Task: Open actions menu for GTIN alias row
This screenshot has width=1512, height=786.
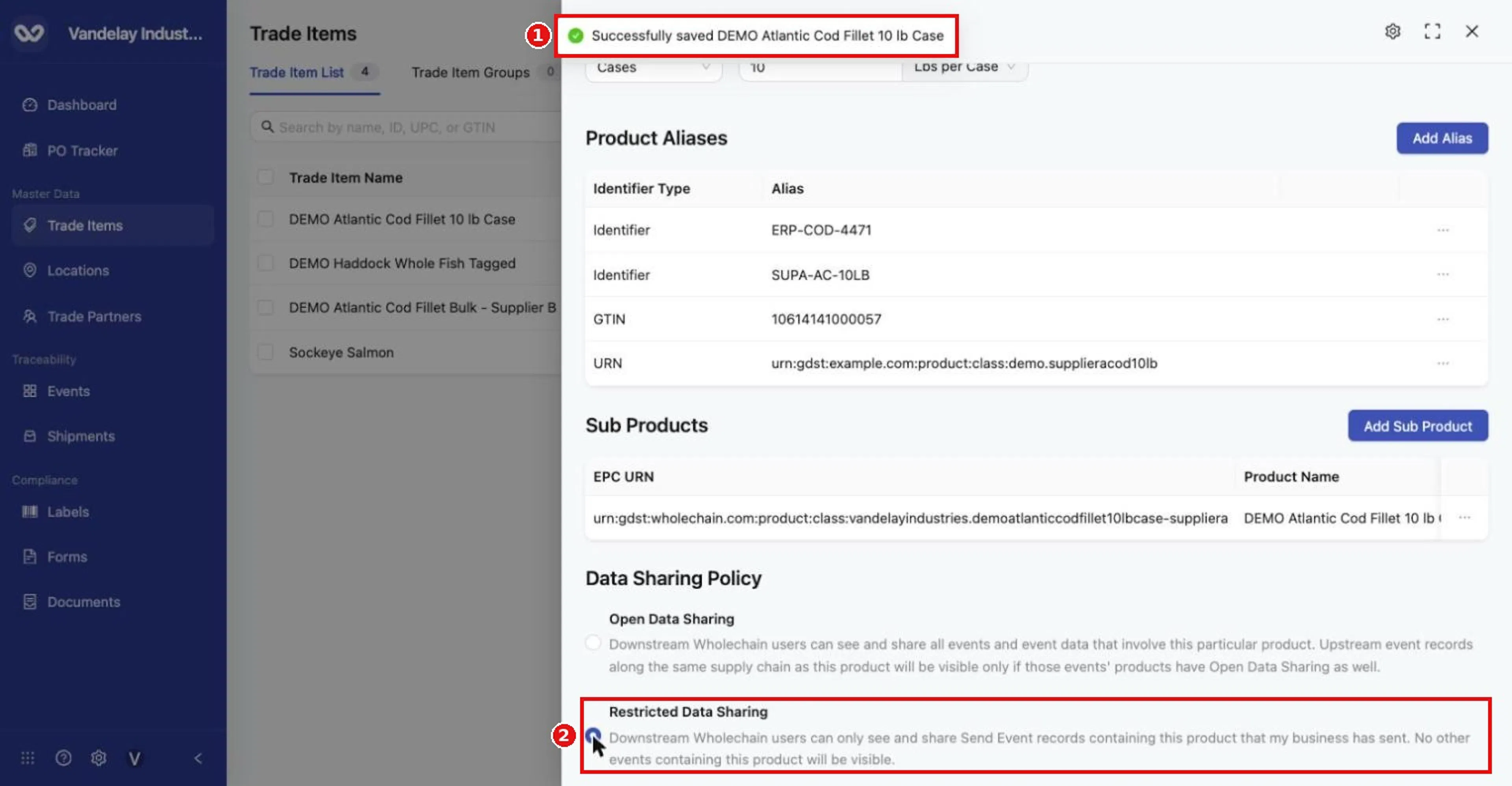Action: [1443, 319]
